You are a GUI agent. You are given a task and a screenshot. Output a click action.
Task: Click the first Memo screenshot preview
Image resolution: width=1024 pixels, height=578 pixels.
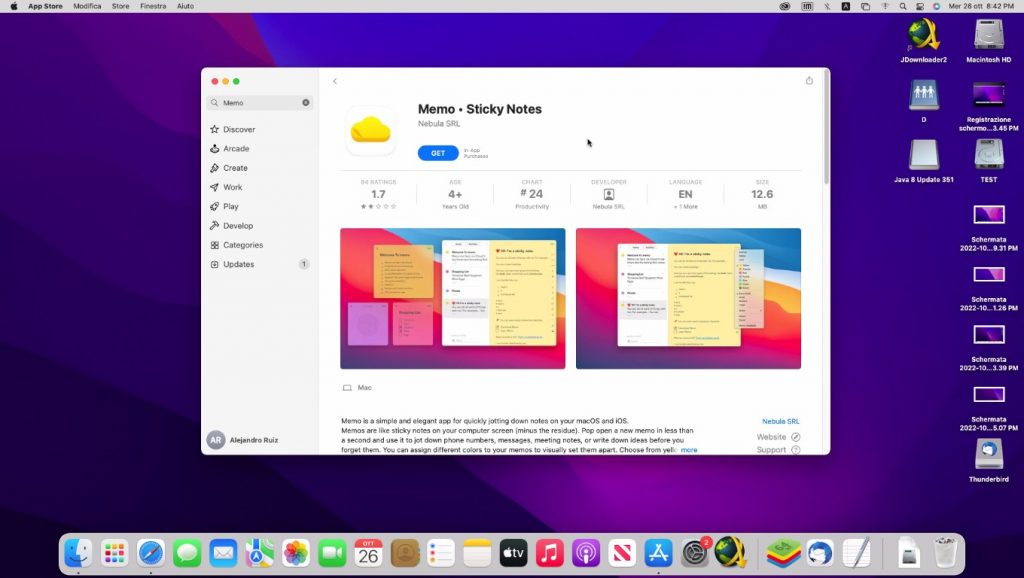coord(452,298)
